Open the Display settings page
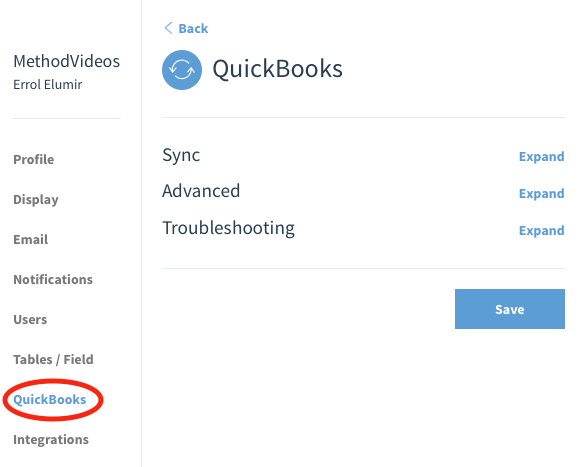Image resolution: width=581 pixels, height=467 pixels. tap(36, 200)
